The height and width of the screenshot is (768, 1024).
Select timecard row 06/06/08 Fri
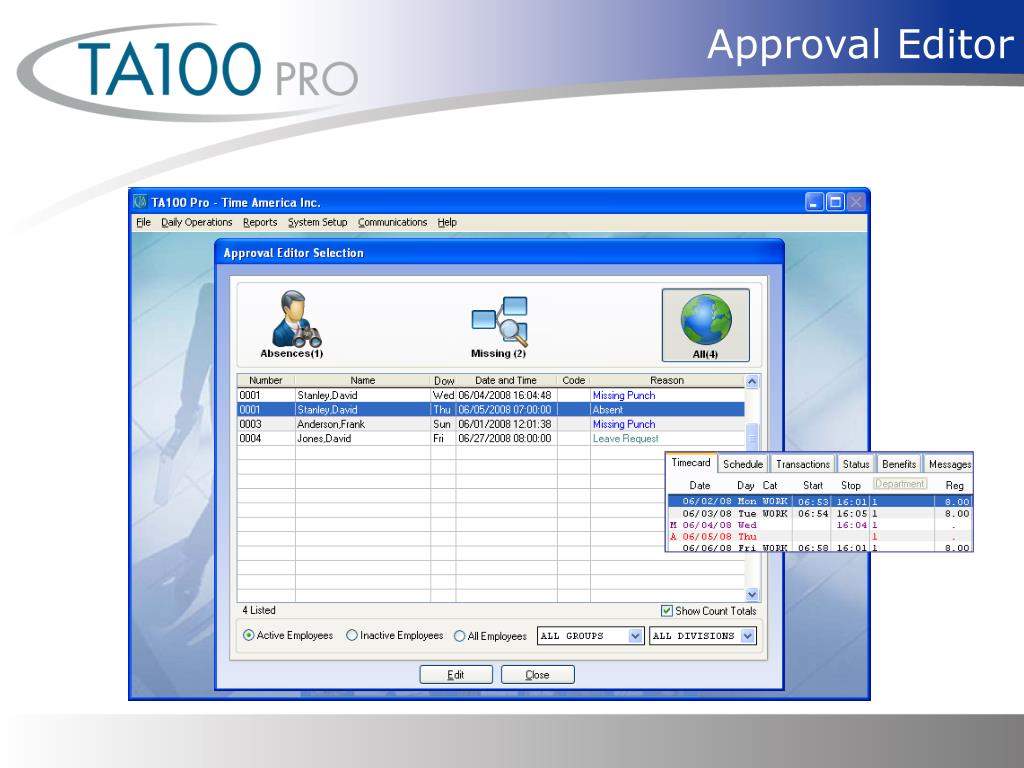(820, 547)
